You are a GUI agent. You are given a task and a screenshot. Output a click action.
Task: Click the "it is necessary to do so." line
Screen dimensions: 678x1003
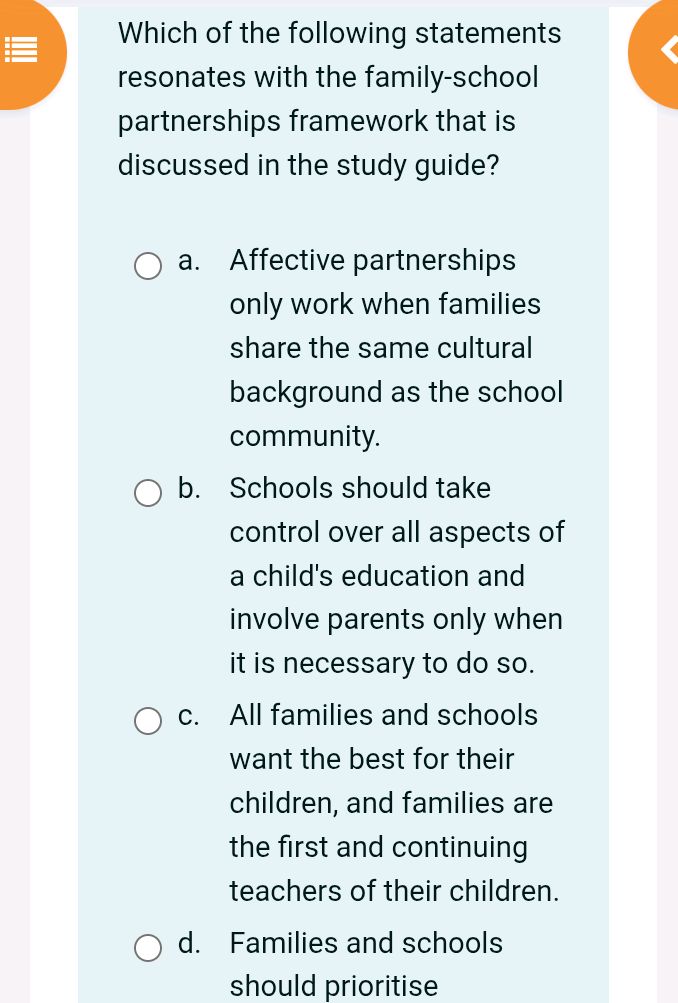382,663
